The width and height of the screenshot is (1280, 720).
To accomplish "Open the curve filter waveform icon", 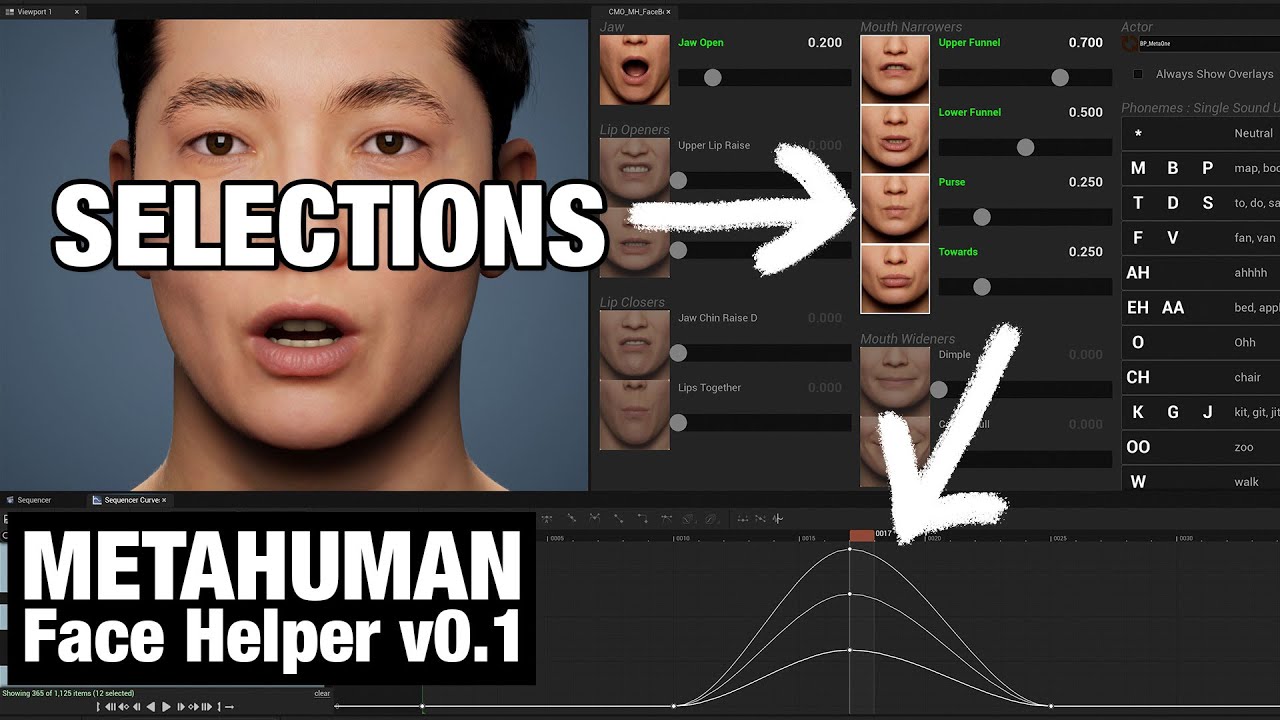I will pyautogui.click(x=777, y=519).
